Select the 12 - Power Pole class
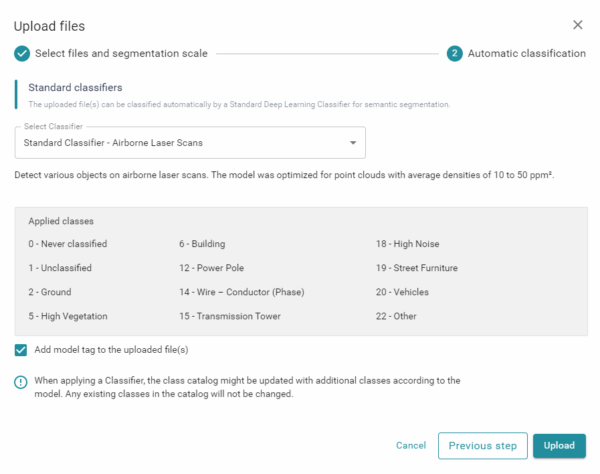This screenshot has height=474, width=600. 211,268
